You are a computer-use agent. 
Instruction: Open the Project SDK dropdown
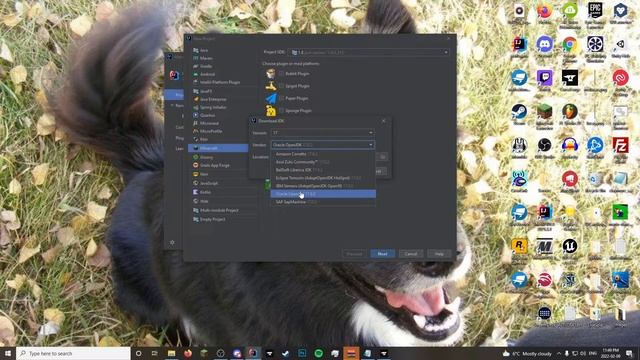tap(369, 52)
